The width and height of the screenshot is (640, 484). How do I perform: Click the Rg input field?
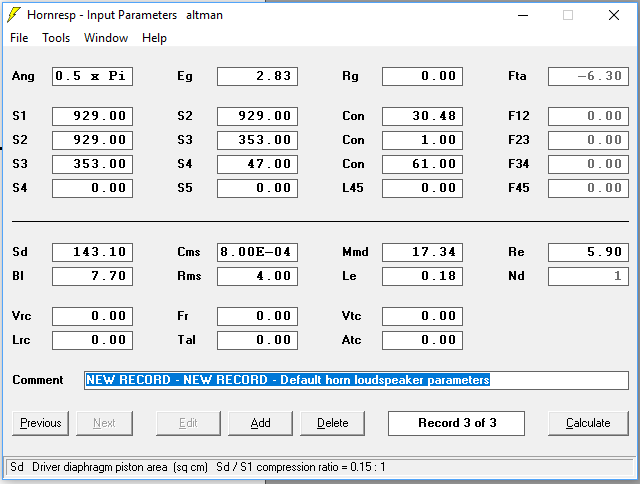tap(422, 76)
